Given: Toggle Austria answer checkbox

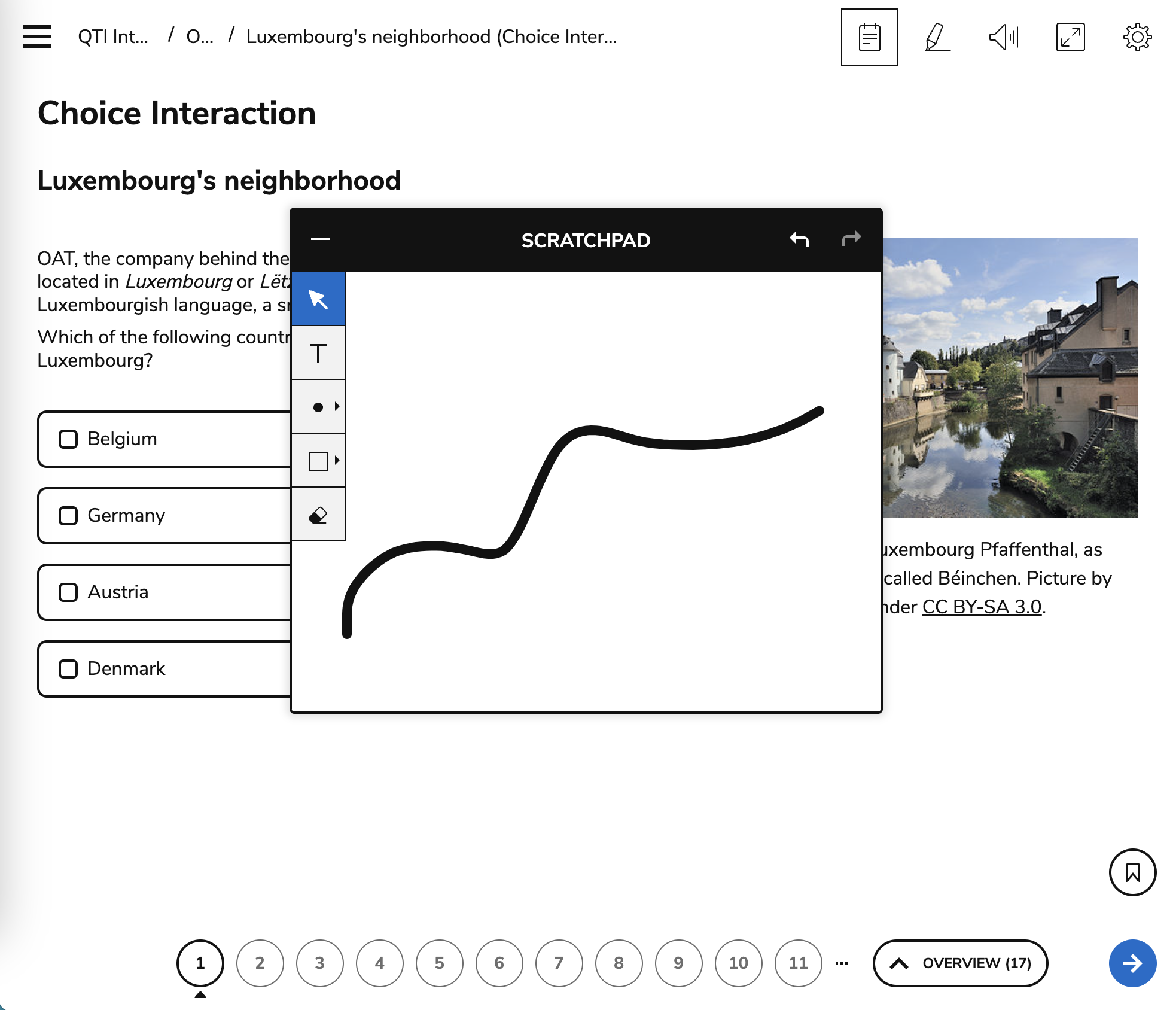Looking at the screenshot, I should [67, 591].
